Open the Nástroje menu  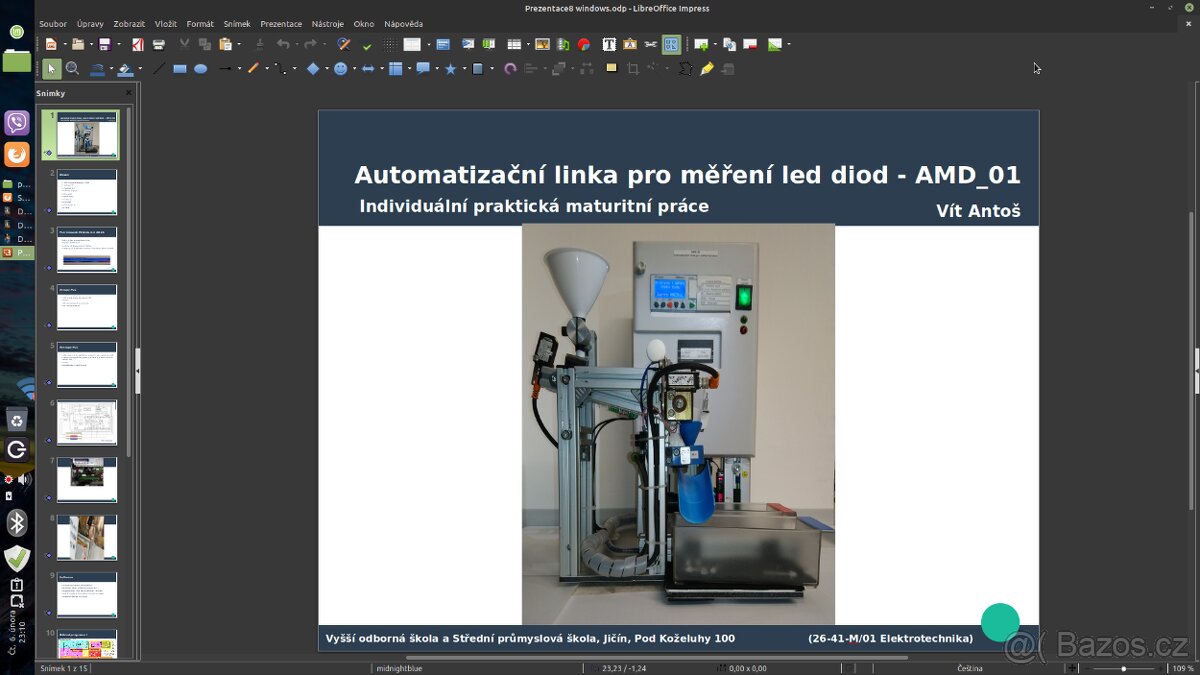coord(328,23)
